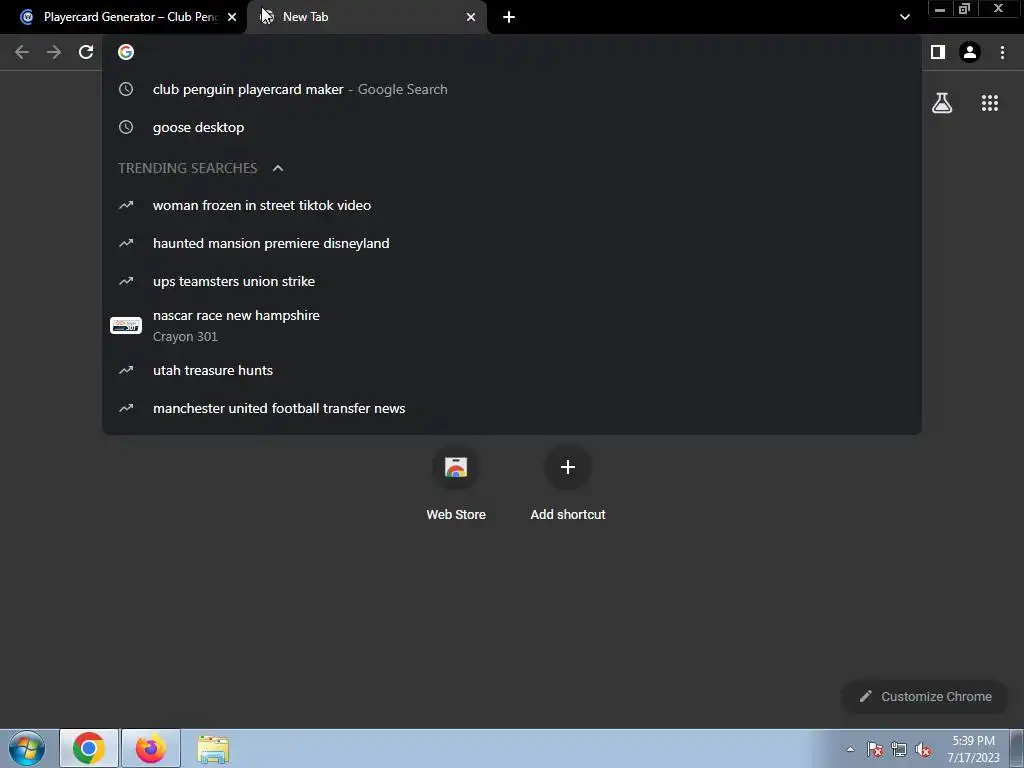The width and height of the screenshot is (1024, 768).
Task: Select utah treasure hunts suggestion
Action: [x=512, y=370]
